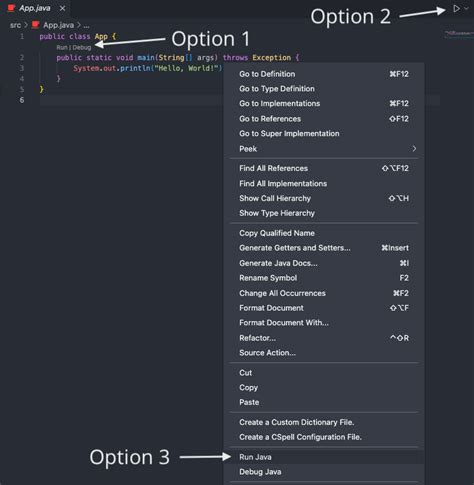Click the Java icon in the breadcrumb
Image resolution: width=474 pixels, height=485 pixels.
point(36,25)
